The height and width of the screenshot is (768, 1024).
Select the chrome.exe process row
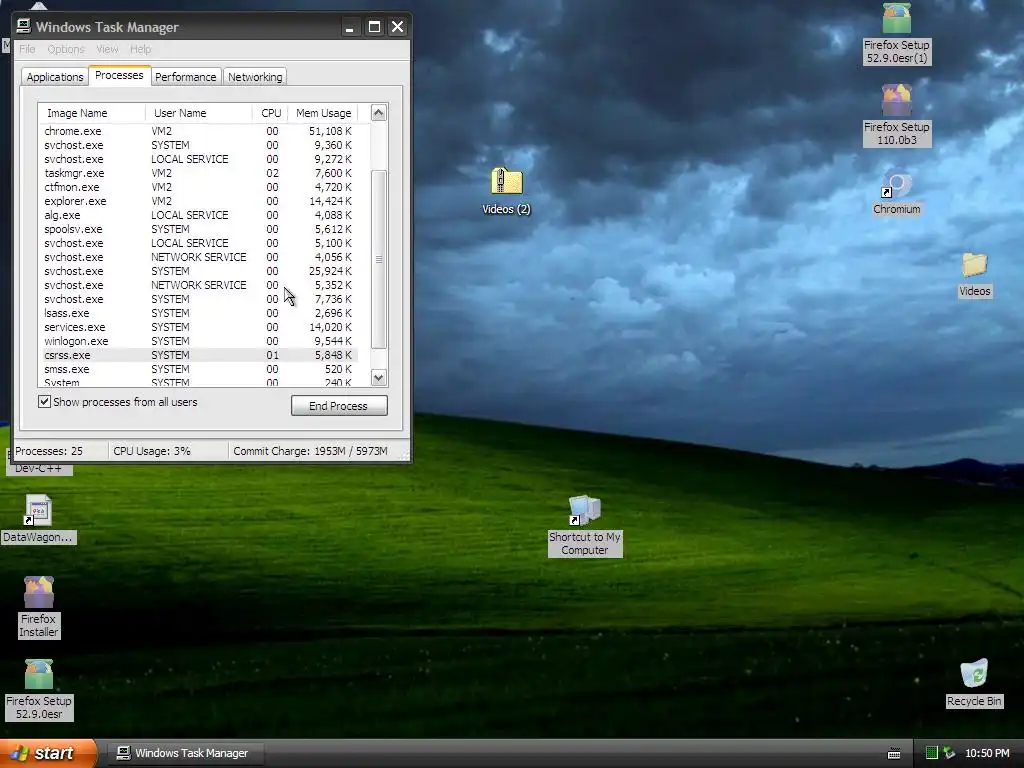pos(199,131)
